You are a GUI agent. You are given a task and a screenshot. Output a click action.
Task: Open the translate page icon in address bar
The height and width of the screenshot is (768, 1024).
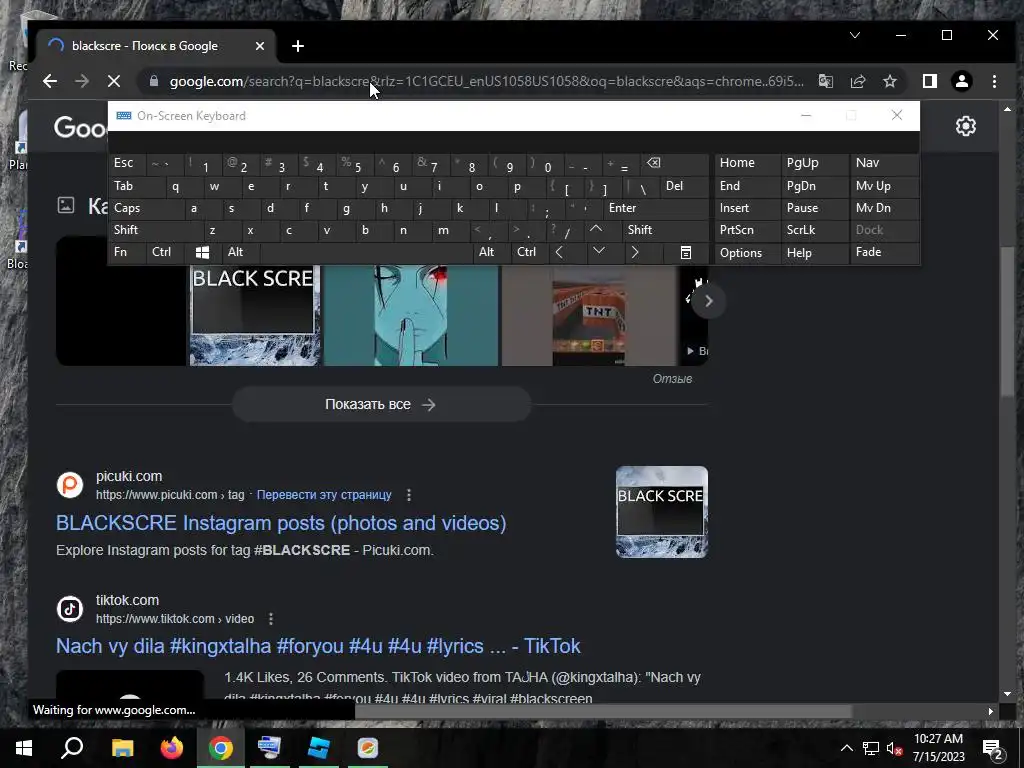click(825, 81)
